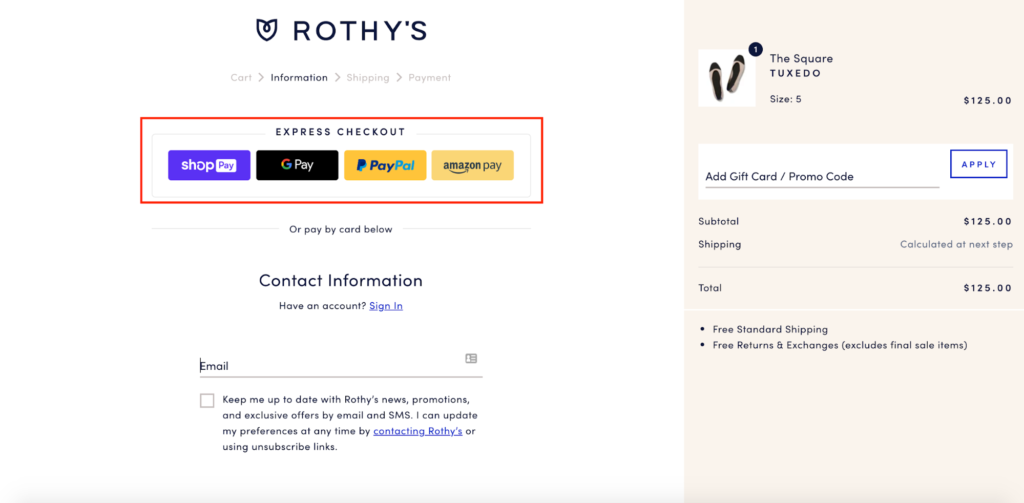Pay with Shop Pay button

point(209,165)
